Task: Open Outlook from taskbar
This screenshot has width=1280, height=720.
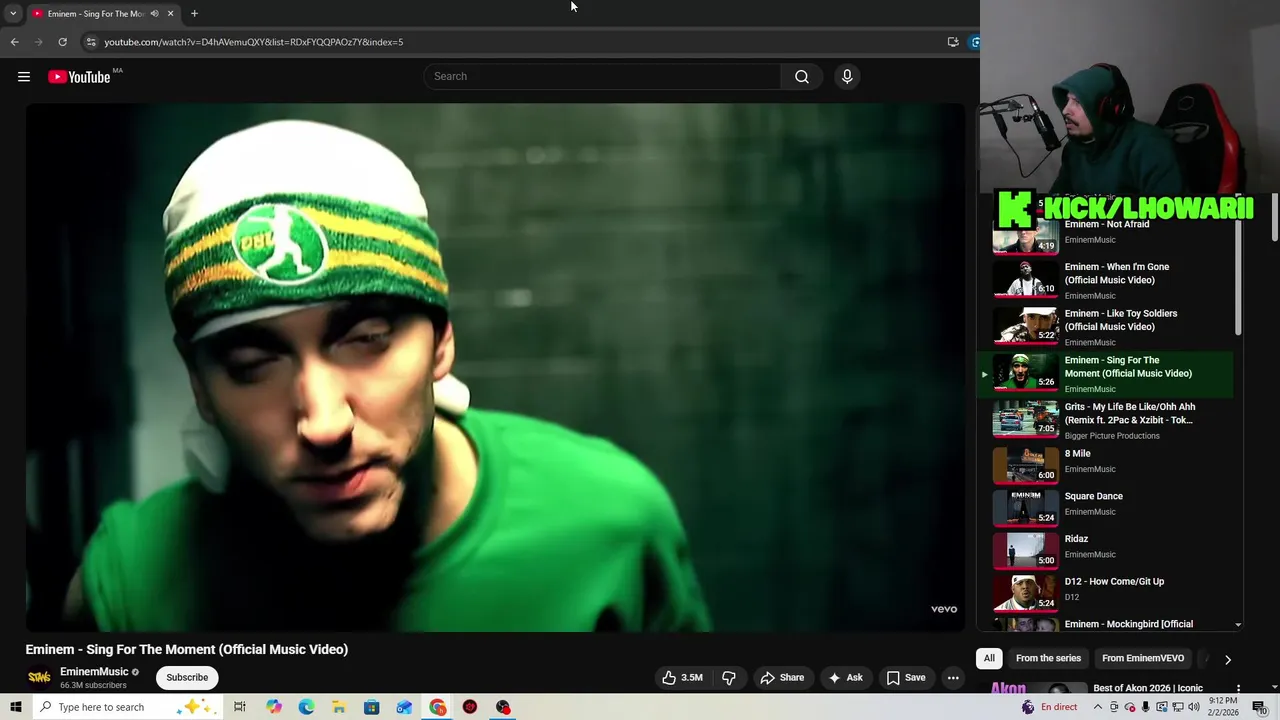Action: click(x=404, y=707)
